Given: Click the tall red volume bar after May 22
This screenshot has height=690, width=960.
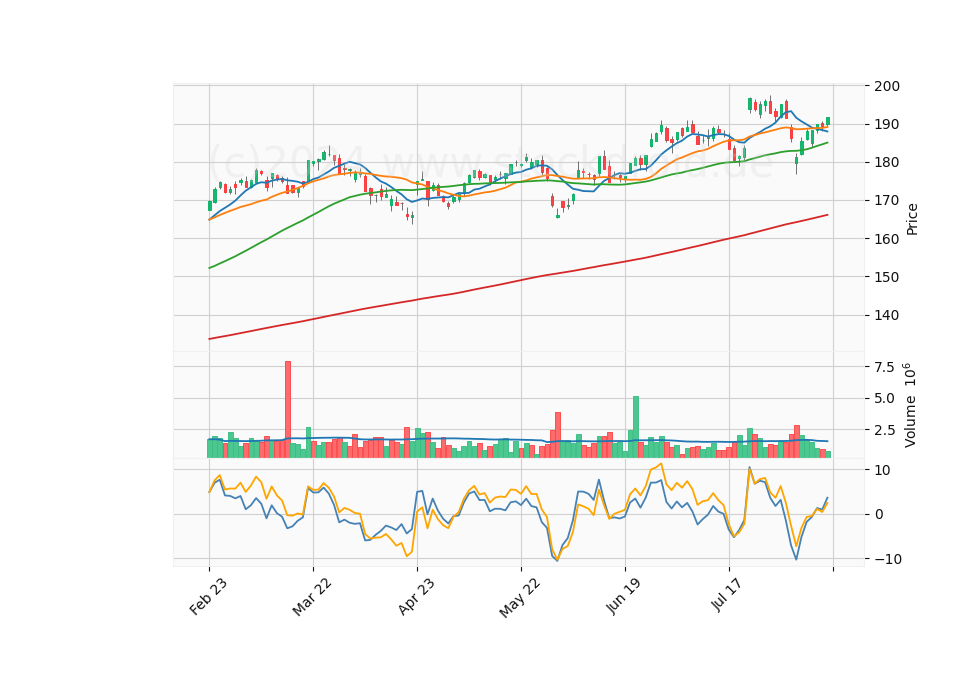Looking at the screenshot, I should (558, 435).
